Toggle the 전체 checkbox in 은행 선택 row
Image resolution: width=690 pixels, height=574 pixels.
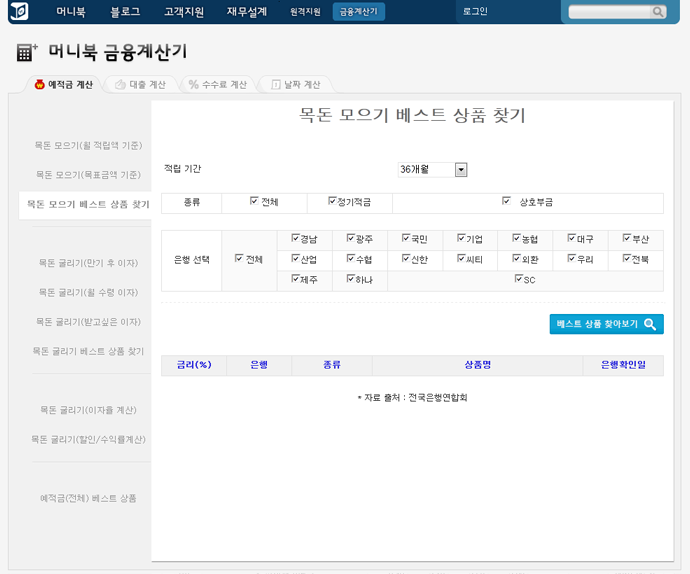coord(239,259)
